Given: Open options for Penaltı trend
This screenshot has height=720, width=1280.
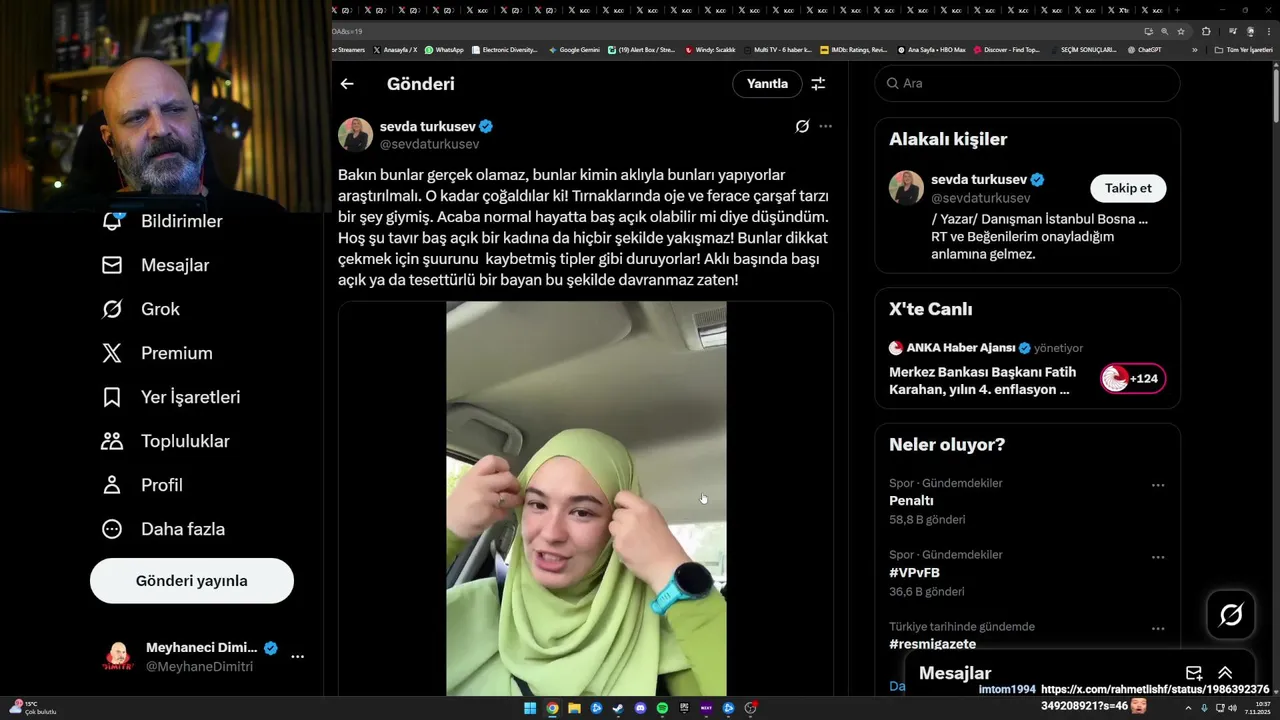Looking at the screenshot, I should point(1158,485).
